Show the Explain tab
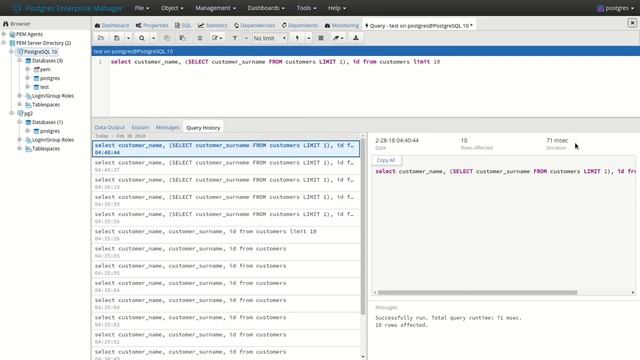640x360 pixels. 140,127
